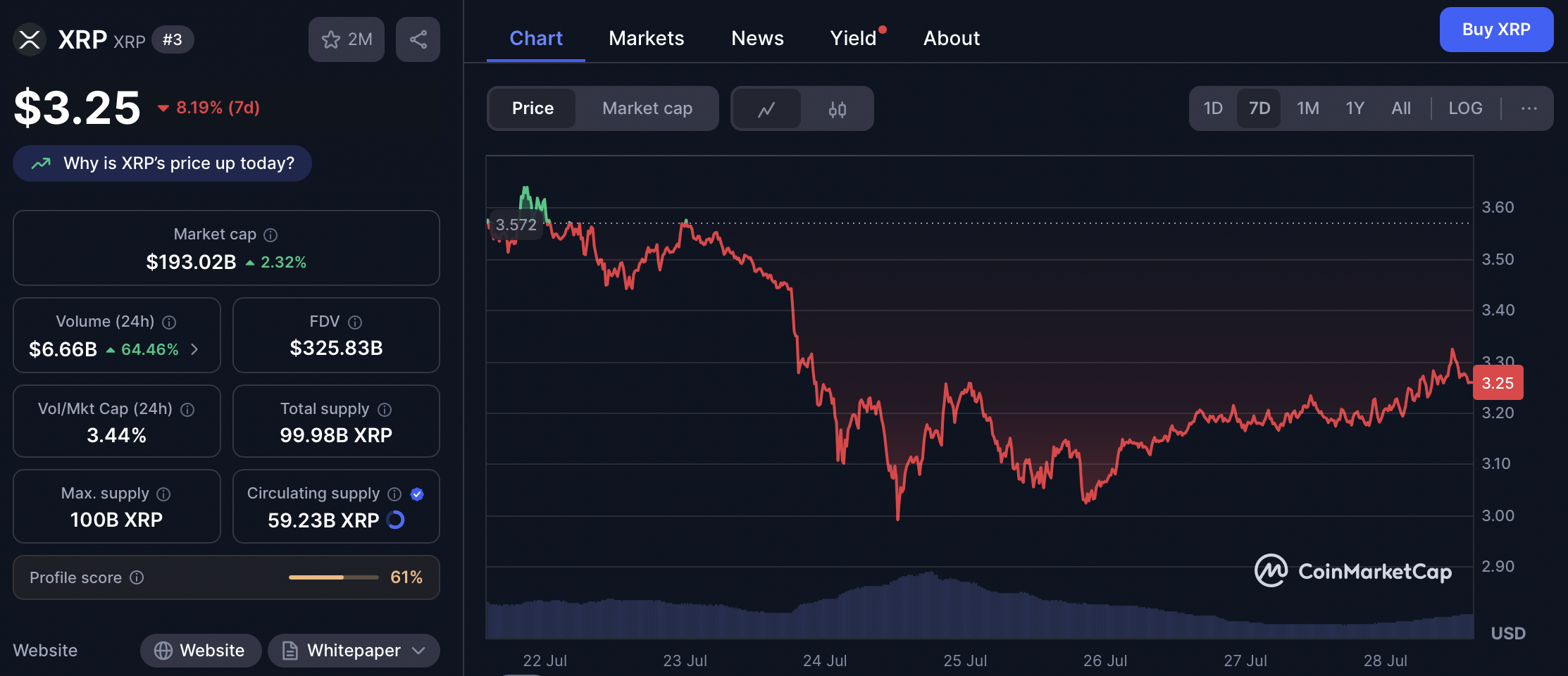Click the $325.83B FDV value
The image size is (1568, 676).
pyautogui.click(x=336, y=348)
